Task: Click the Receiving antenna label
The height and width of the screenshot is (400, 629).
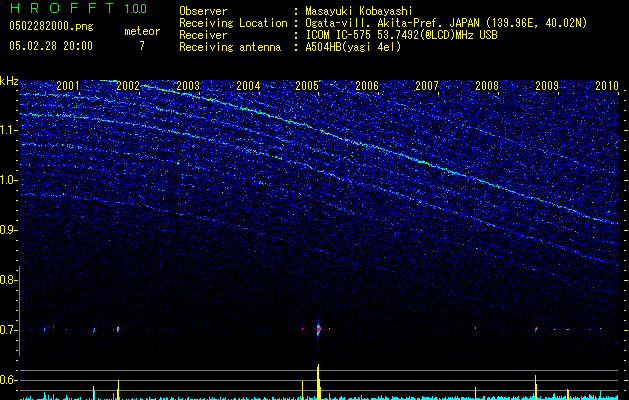Action: 230,47
